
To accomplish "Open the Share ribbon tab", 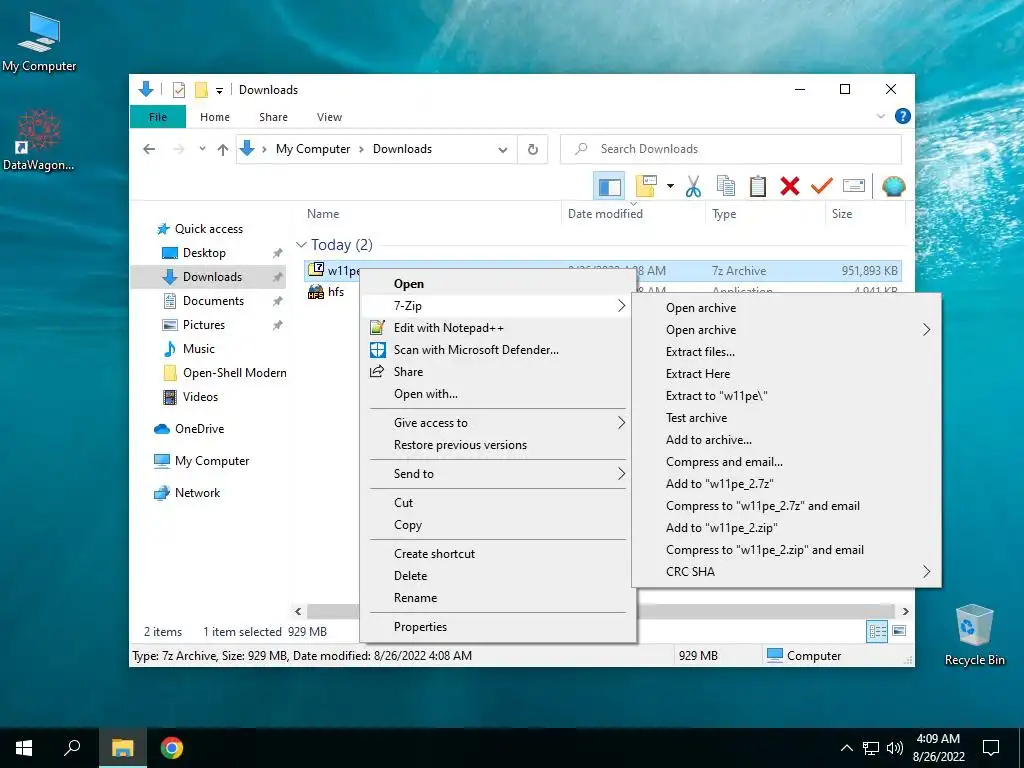I will pos(273,117).
